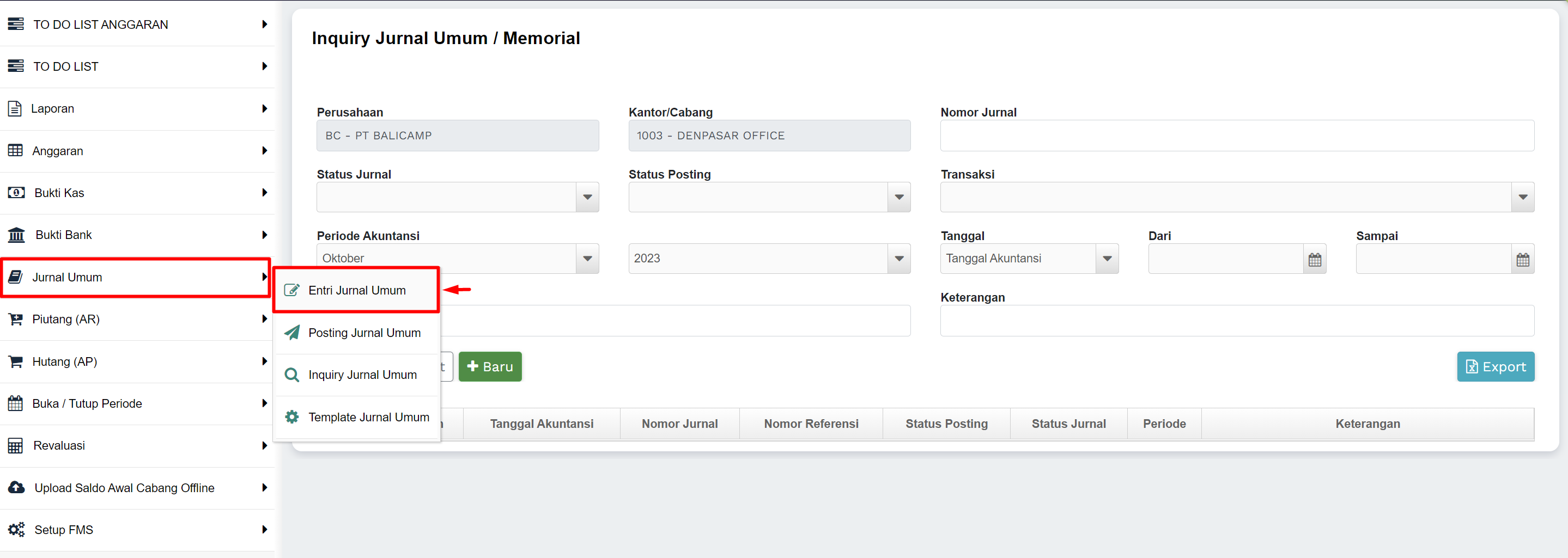This screenshot has width=1568, height=558.
Task: Click the Laporan document icon
Action: click(15, 109)
